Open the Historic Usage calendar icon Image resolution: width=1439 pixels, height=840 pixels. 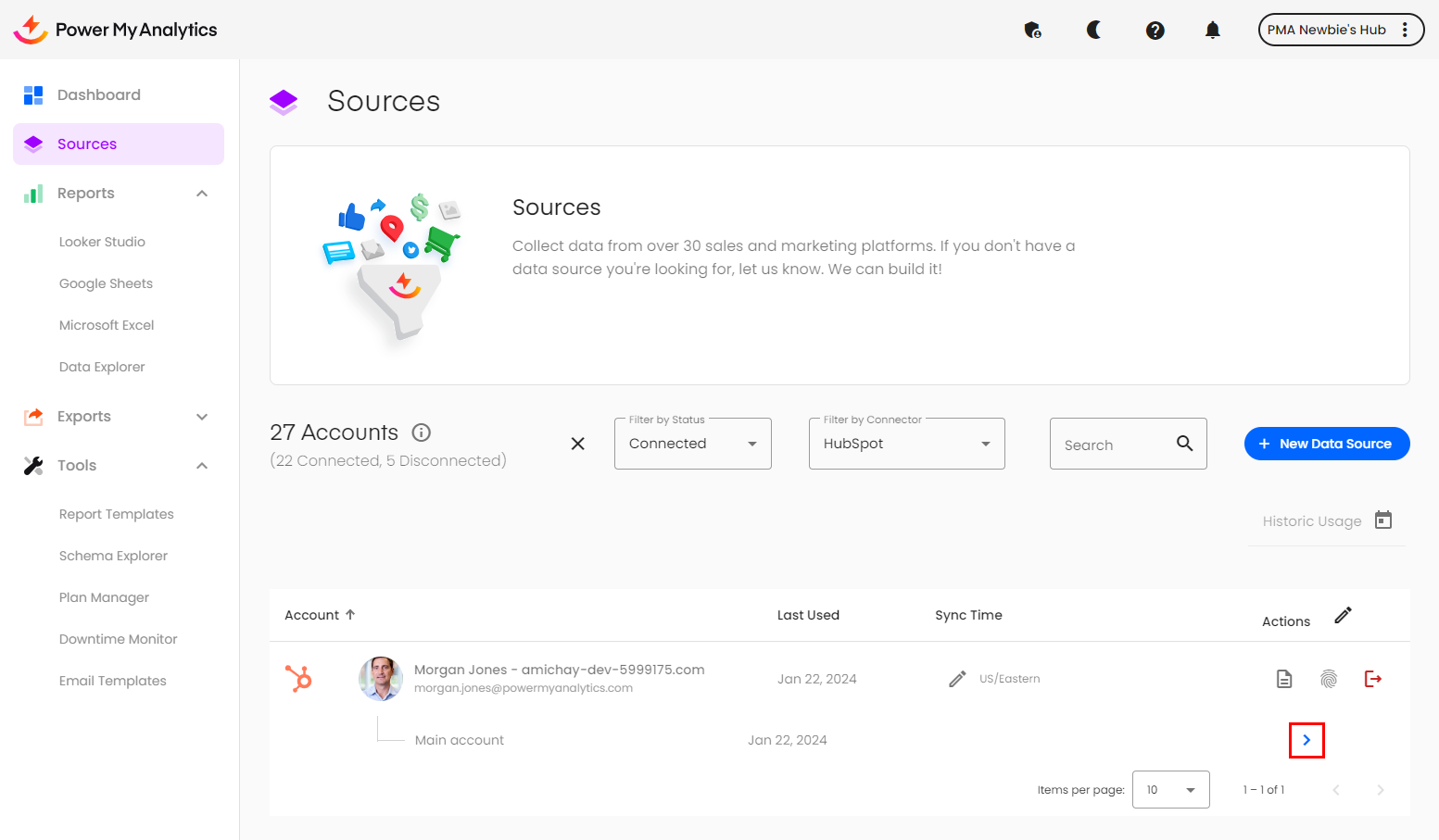(1382, 520)
